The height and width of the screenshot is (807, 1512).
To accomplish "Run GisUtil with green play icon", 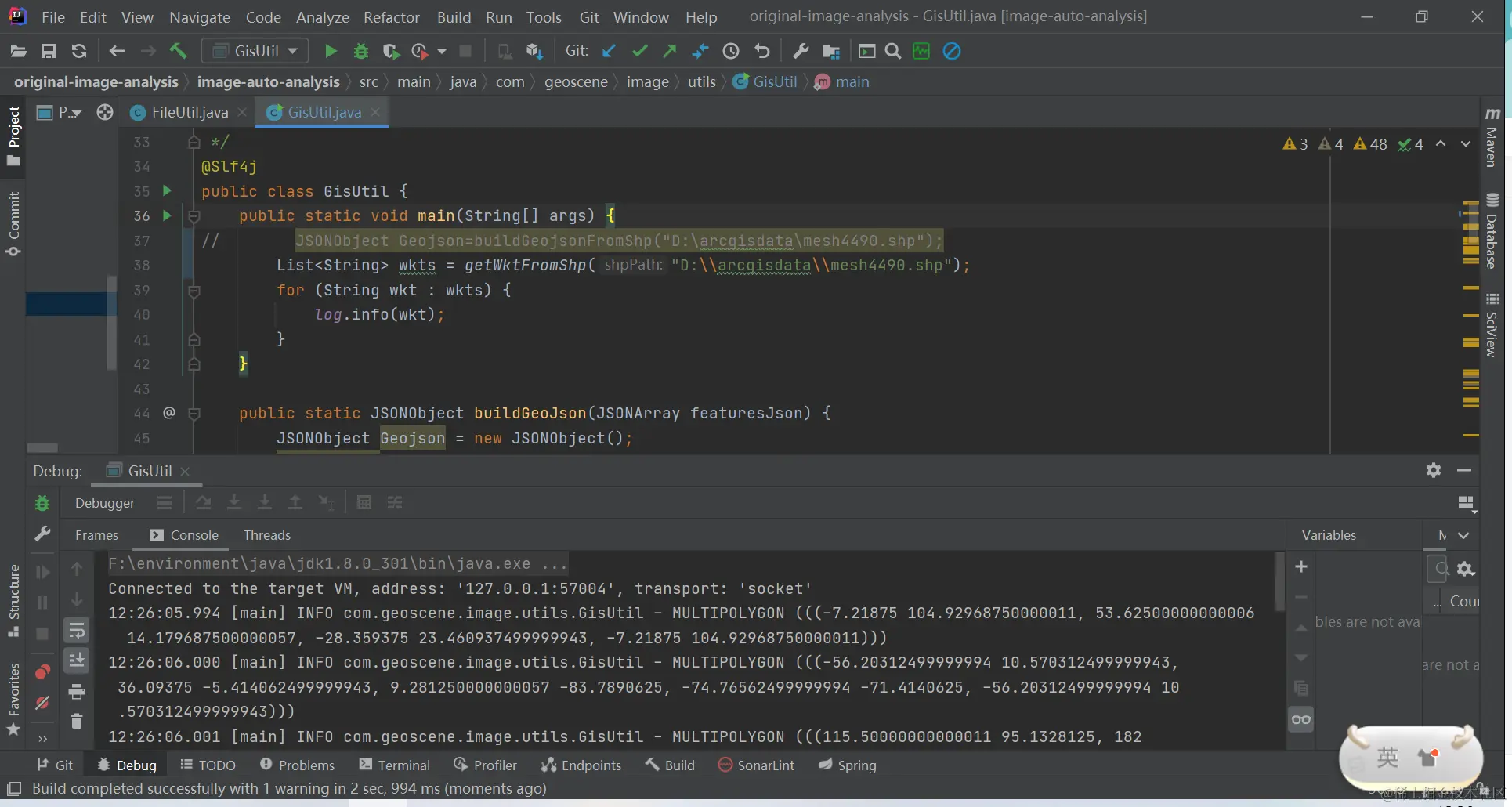I will pyautogui.click(x=331, y=52).
